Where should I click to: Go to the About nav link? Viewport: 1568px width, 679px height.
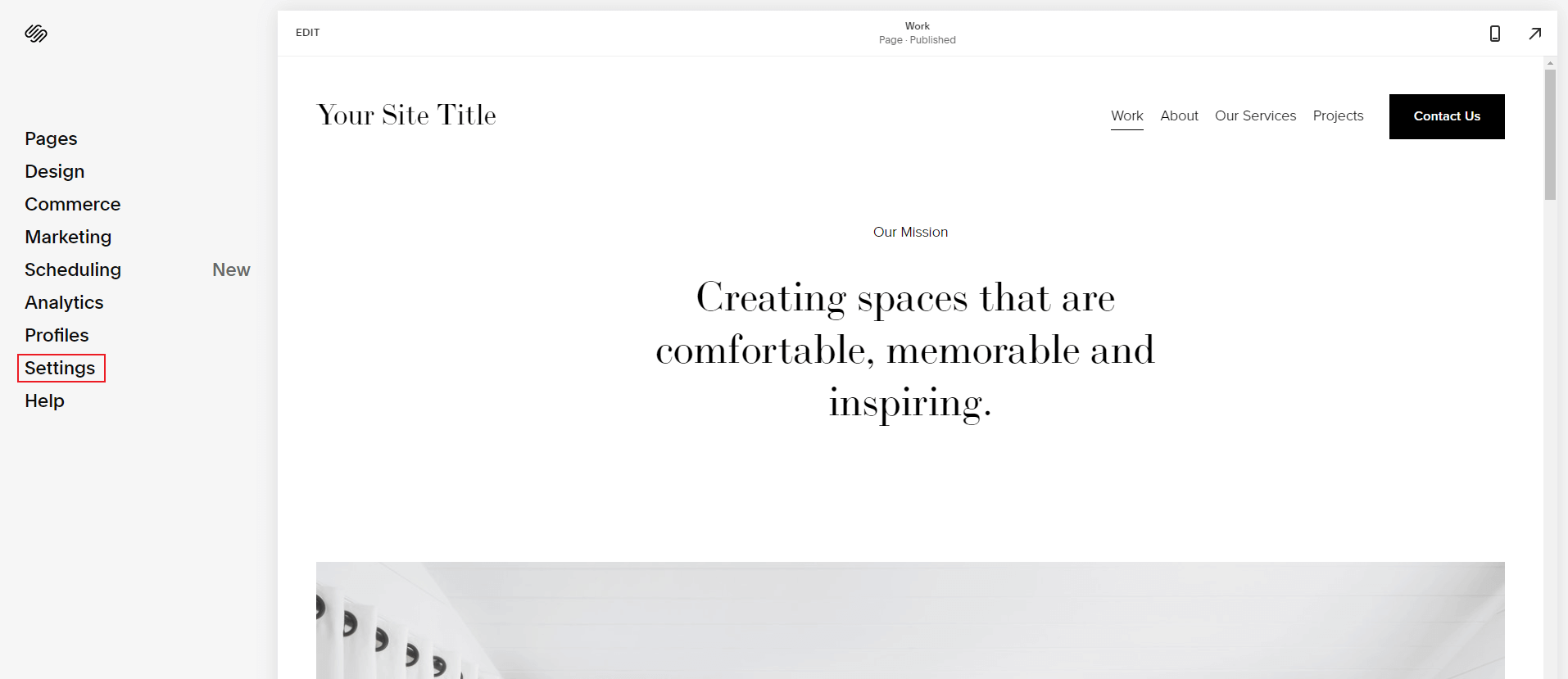click(x=1179, y=116)
